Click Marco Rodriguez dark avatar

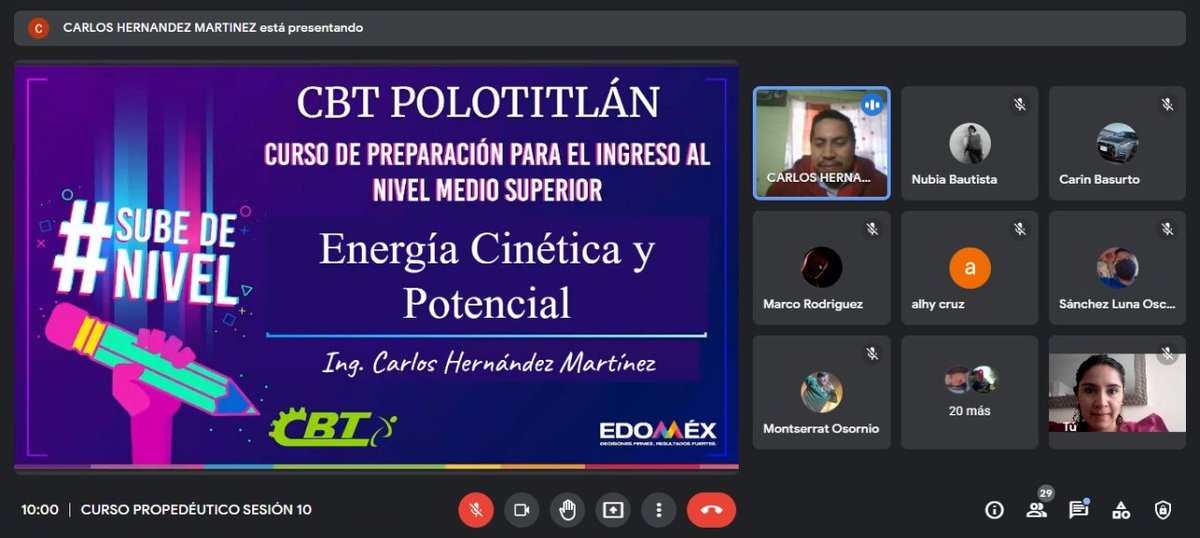coord(821,268)
